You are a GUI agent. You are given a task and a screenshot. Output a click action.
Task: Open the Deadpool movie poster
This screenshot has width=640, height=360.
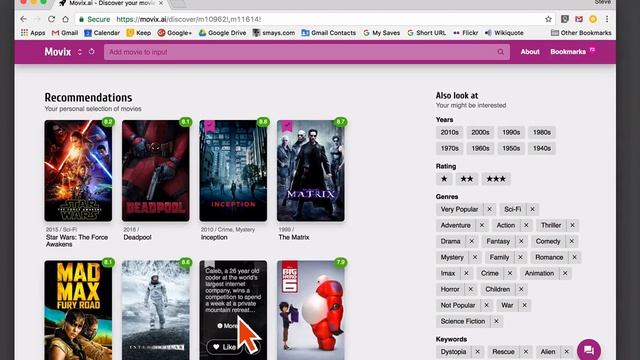pos(156,171)
